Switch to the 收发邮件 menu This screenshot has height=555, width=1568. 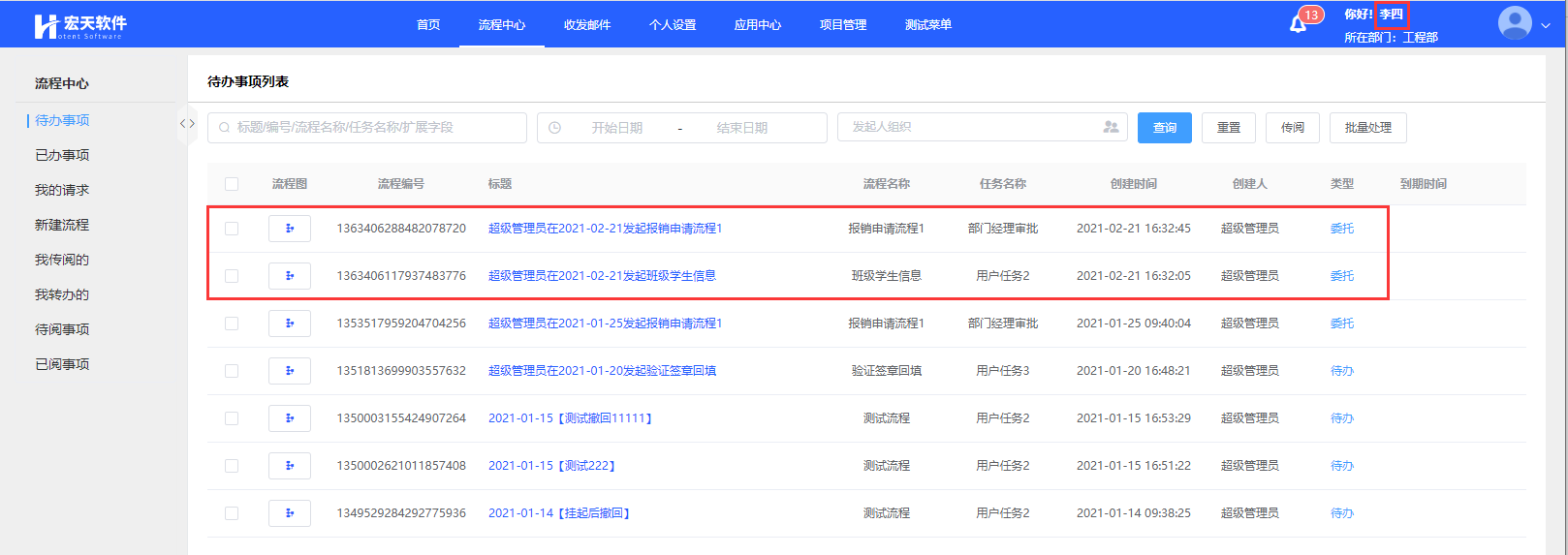pos(586,25)
